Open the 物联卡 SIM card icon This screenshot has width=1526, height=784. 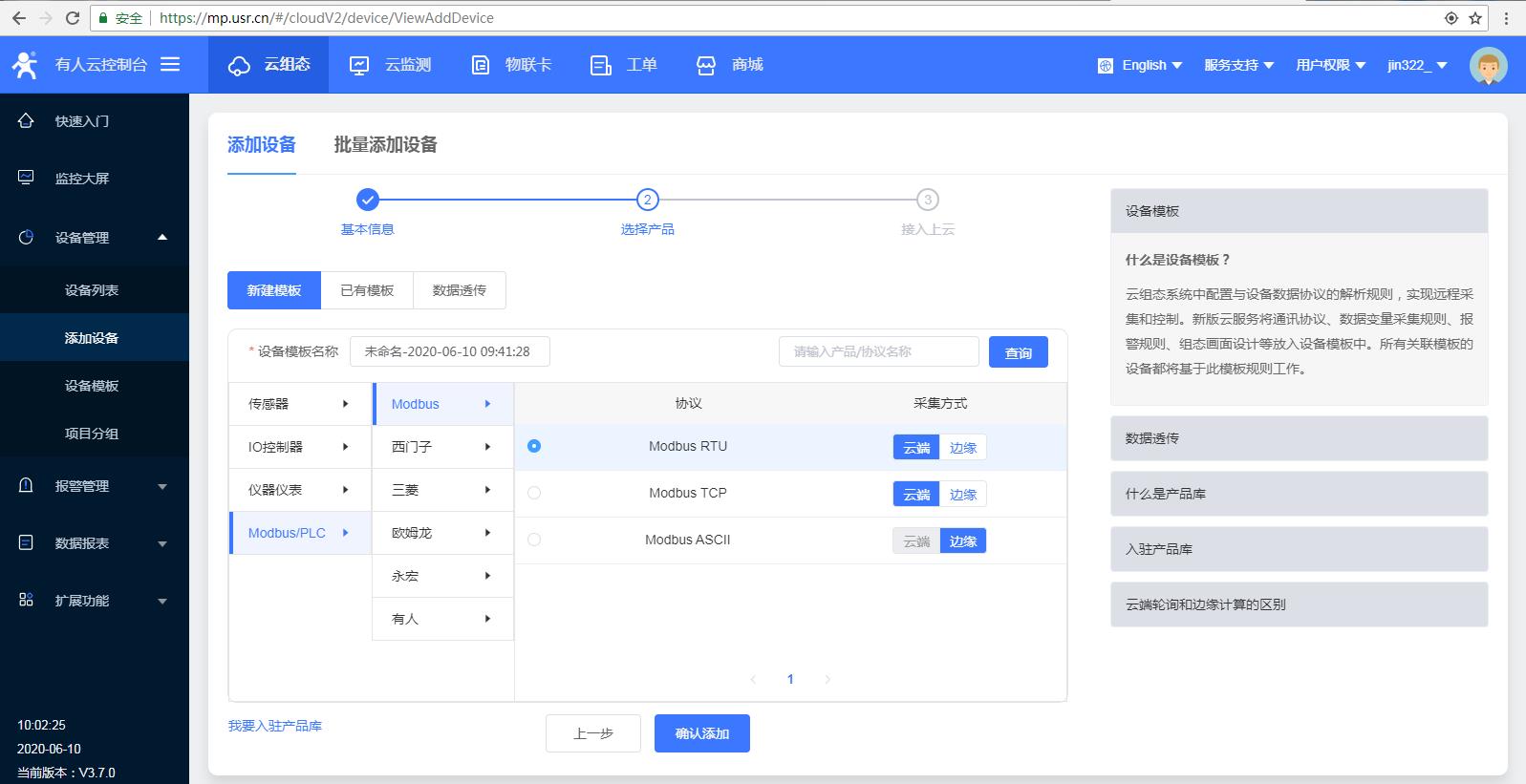(x=481, y=65)
